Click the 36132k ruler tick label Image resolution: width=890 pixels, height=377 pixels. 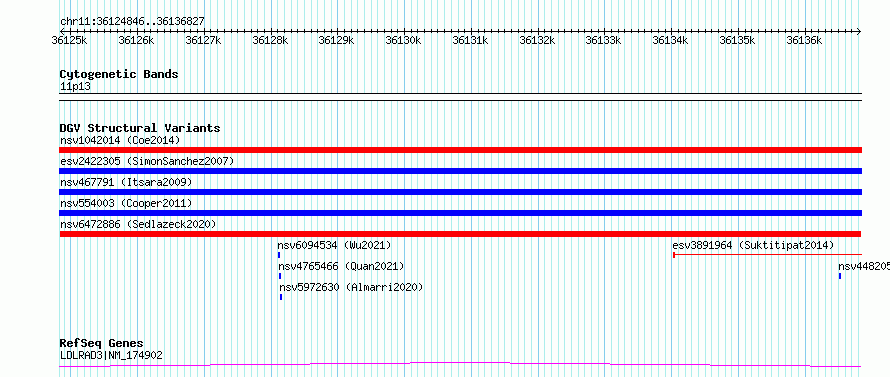pyautogui.click(x=537, y=40)
